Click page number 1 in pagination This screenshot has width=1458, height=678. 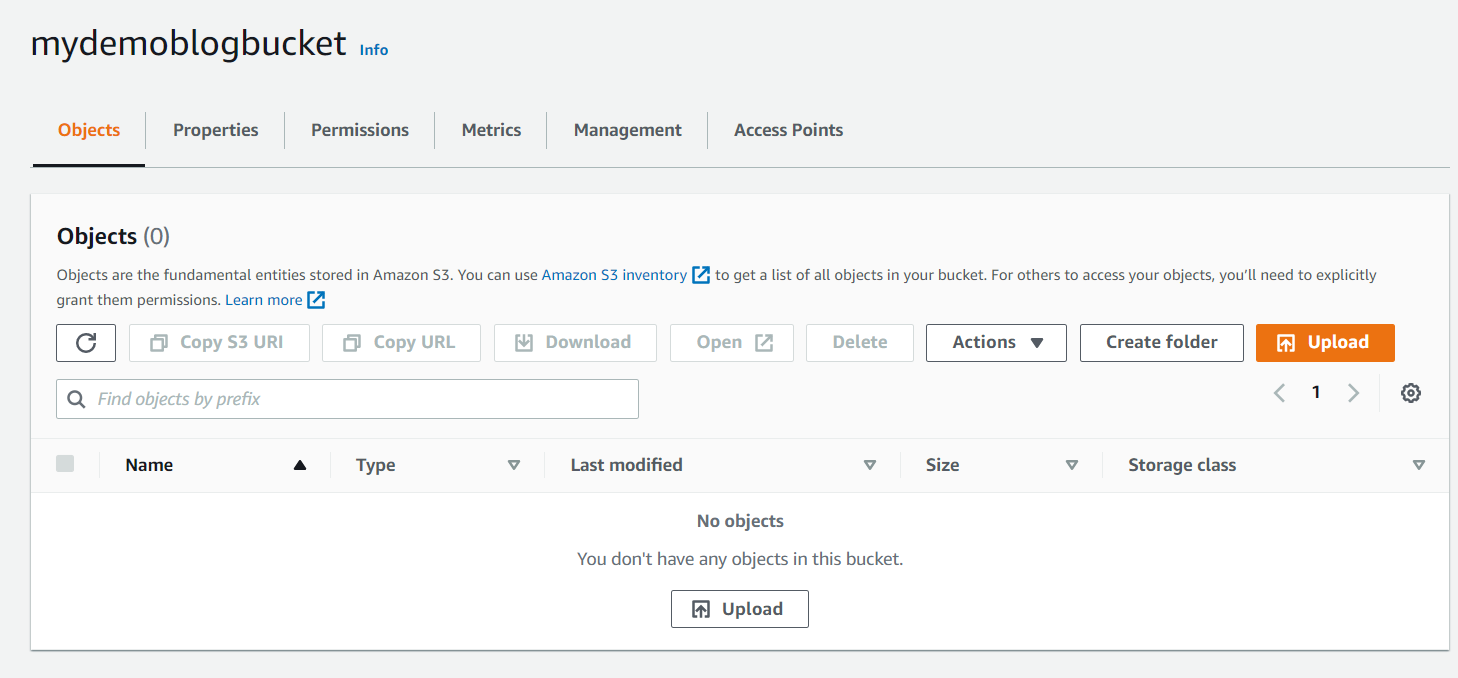pyautogui.click(x=1316, y=393)
